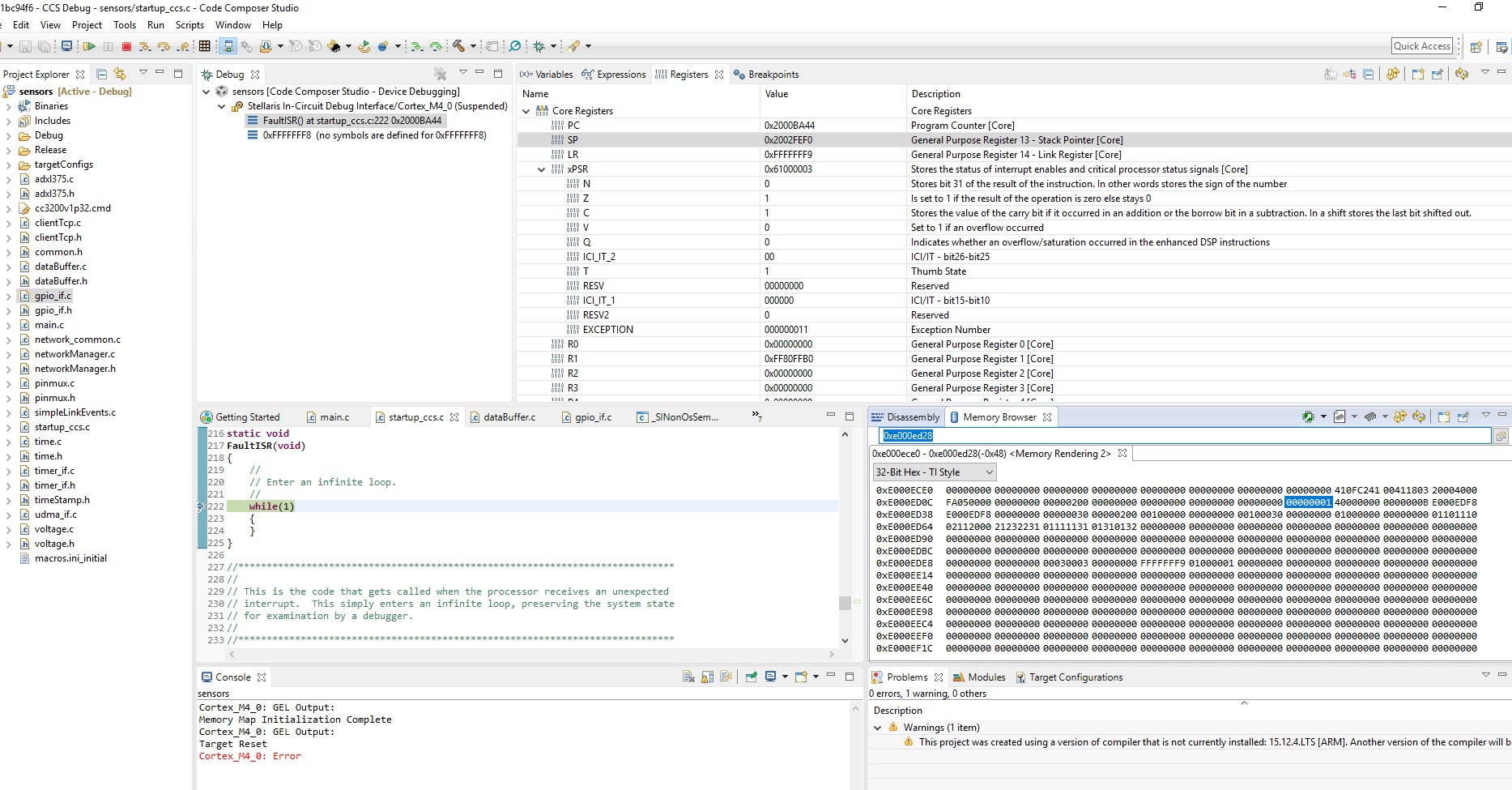Clear the Console output
Image resolution: width=1512 pixels, height=790 pixels.
click(688, 677)
